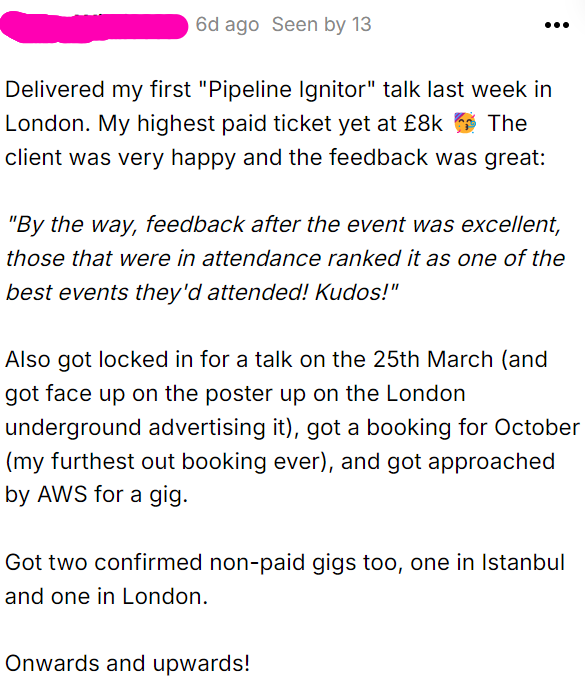The image size is (585, 681).
Task: Click the "25th March" date text
Action: (x=433, y=360)
